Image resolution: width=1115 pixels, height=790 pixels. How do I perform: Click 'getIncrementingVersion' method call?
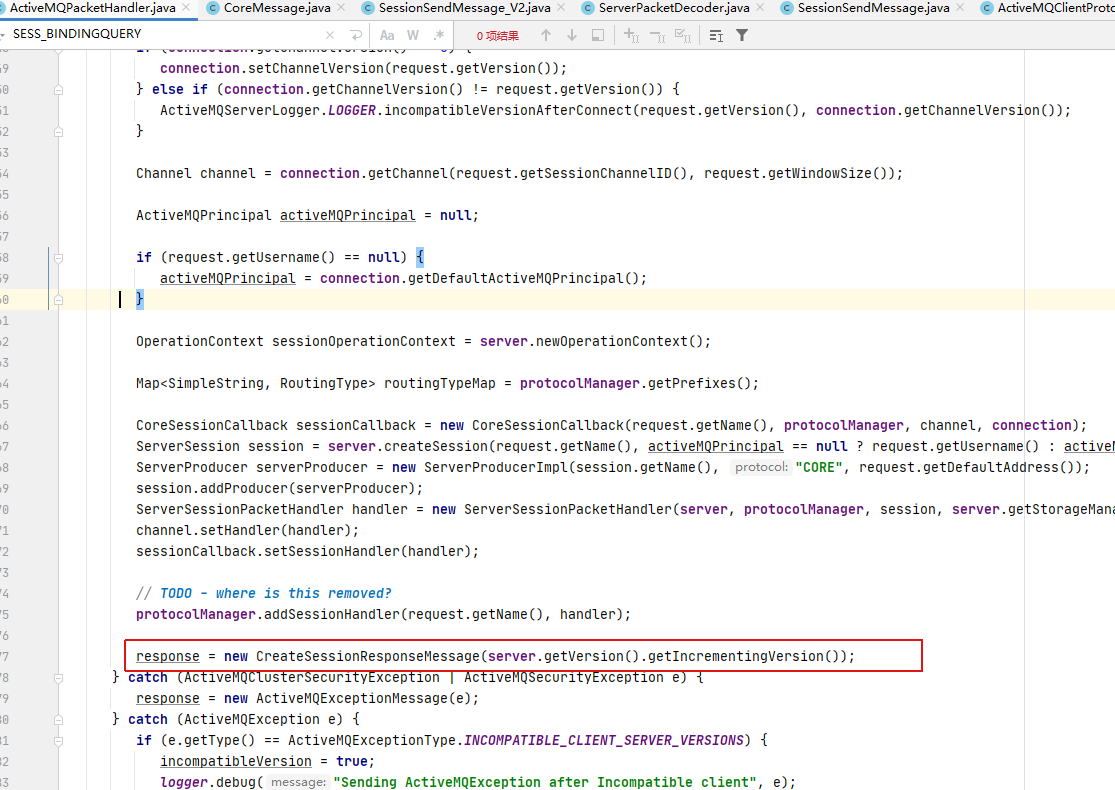736,656
